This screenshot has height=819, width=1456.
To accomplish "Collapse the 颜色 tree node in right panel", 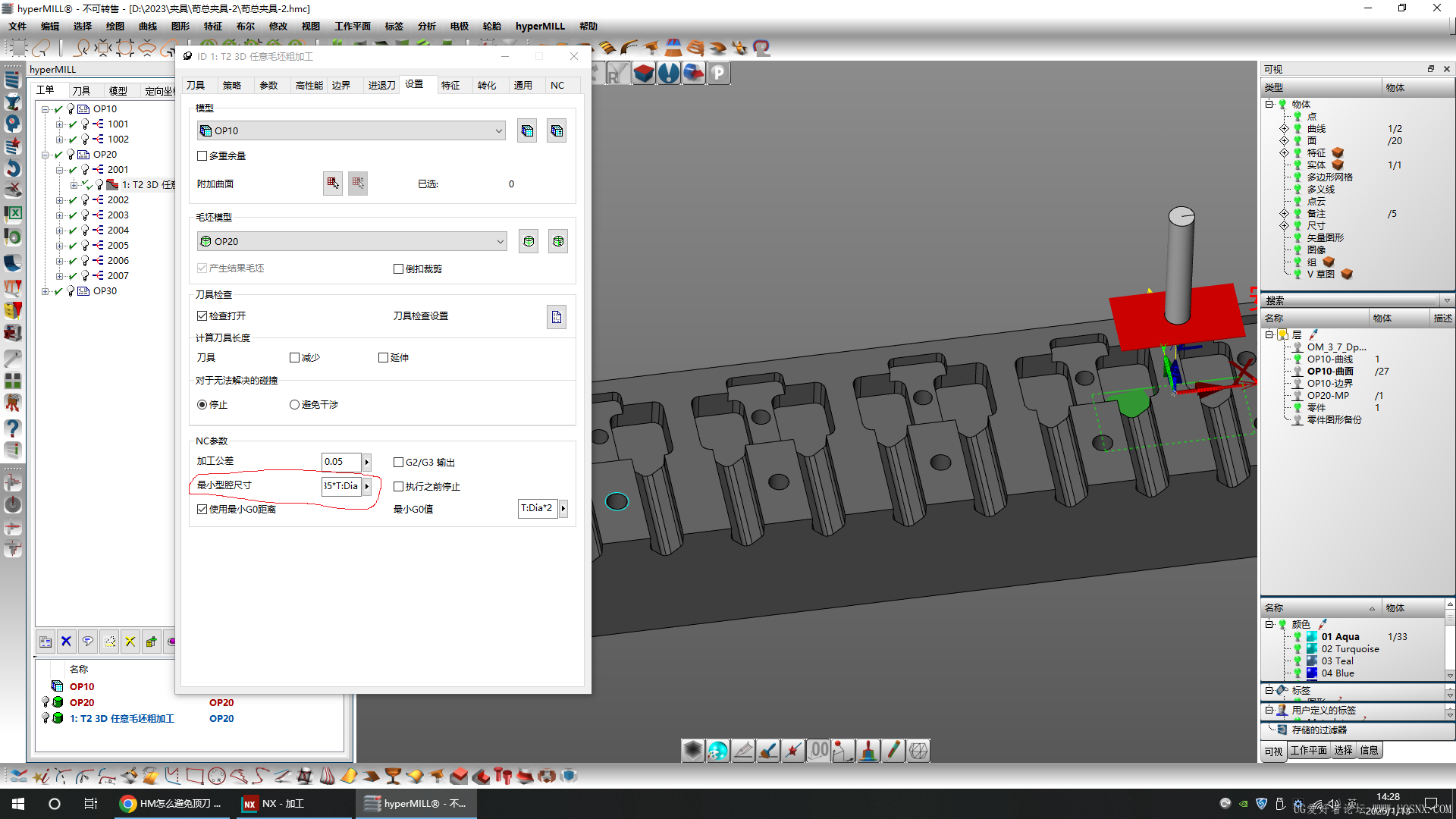I will [x=1269, y=624].
